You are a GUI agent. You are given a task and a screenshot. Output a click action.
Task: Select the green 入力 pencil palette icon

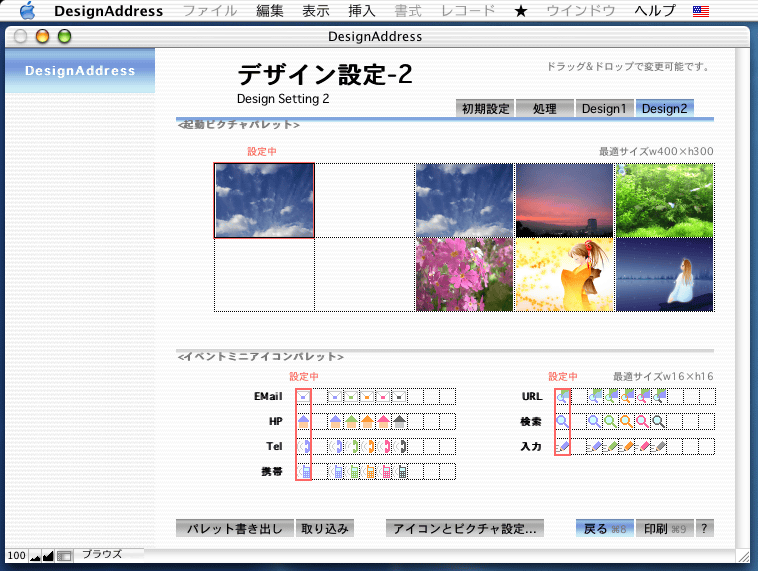point(611,446)
